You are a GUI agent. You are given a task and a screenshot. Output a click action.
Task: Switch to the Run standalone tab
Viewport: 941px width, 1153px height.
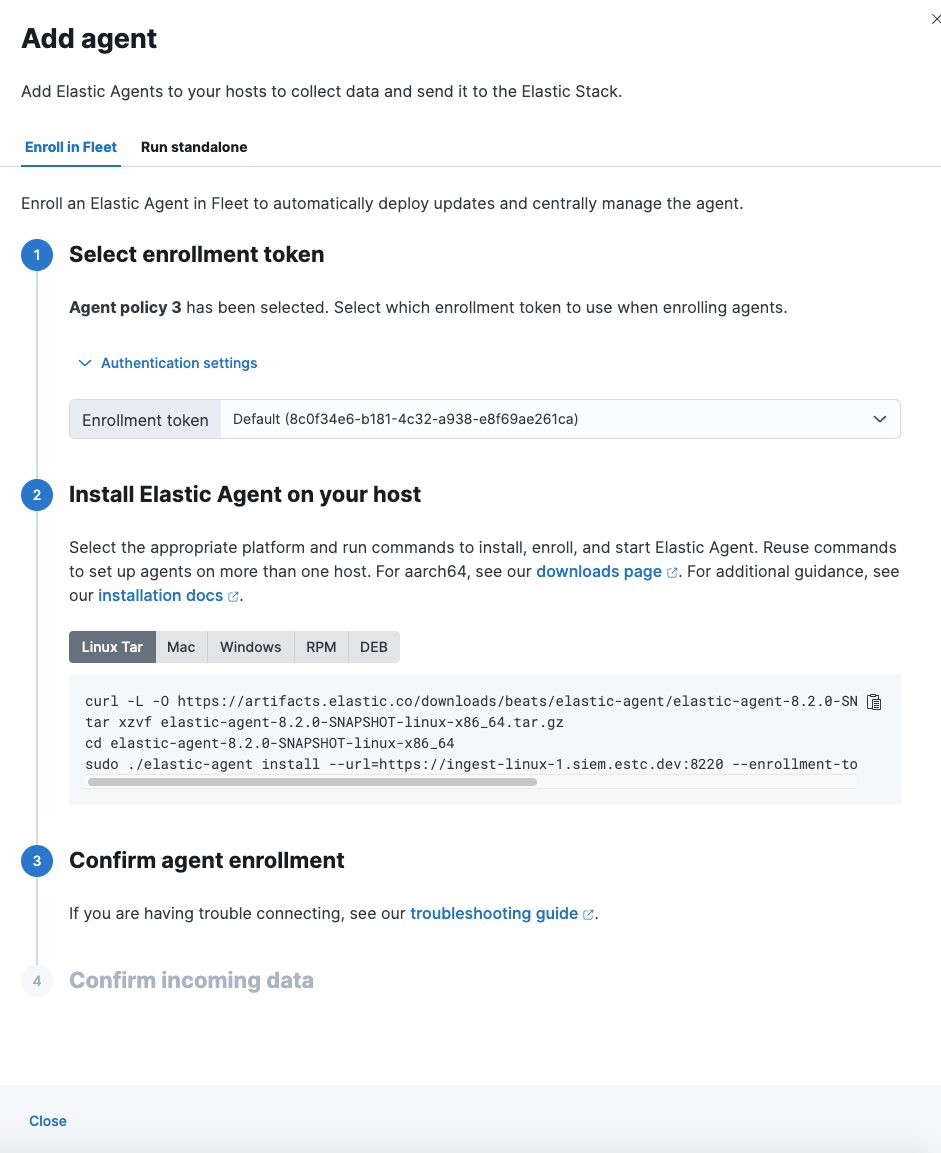194,147
